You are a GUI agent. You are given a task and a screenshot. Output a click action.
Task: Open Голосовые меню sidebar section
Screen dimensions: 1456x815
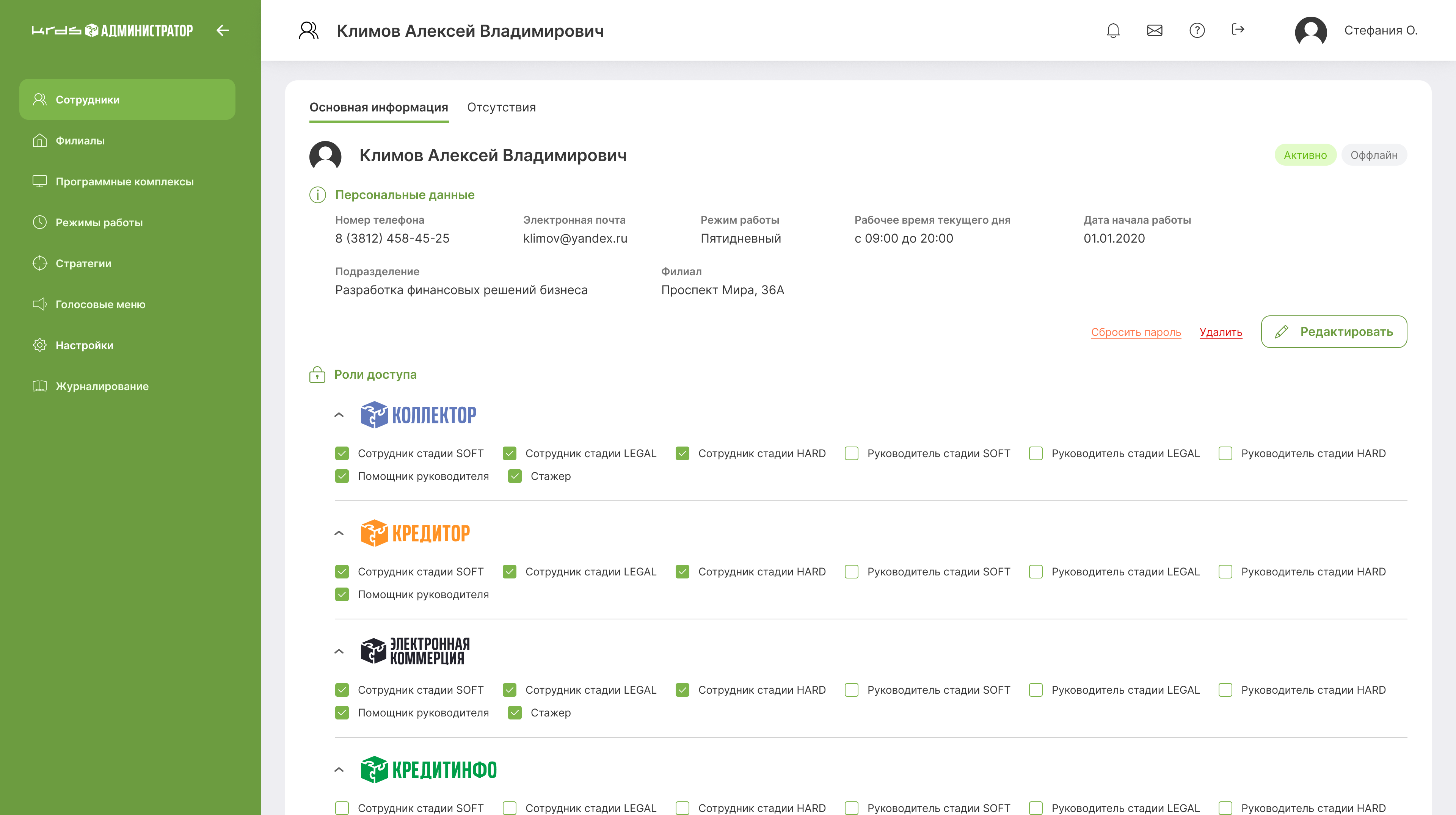(x=100, y=304)
